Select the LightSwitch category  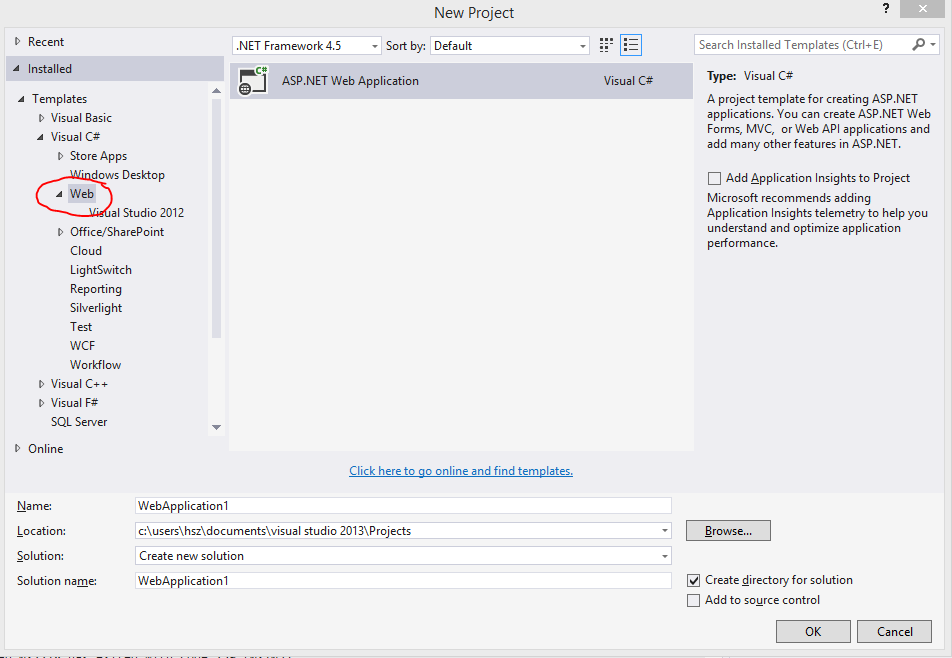pos(101,270)
